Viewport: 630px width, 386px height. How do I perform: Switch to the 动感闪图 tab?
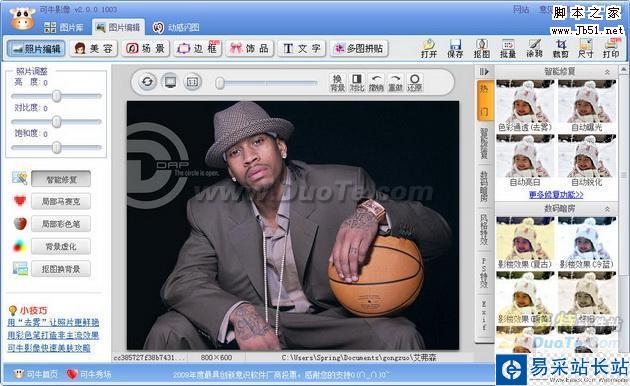[176, 27]
